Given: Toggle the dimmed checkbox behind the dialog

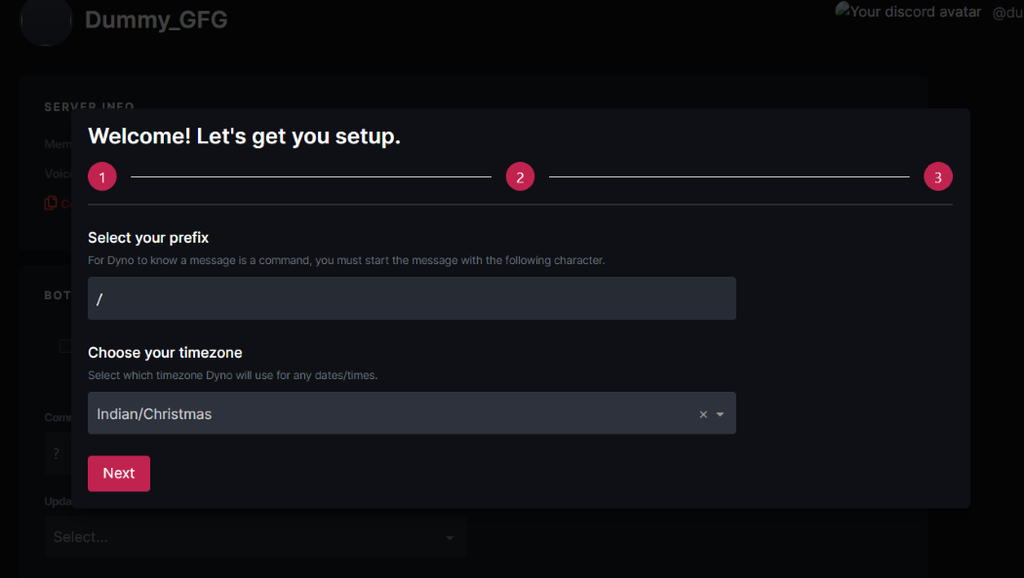Looking at the screenshot, I should pos(64,346).
